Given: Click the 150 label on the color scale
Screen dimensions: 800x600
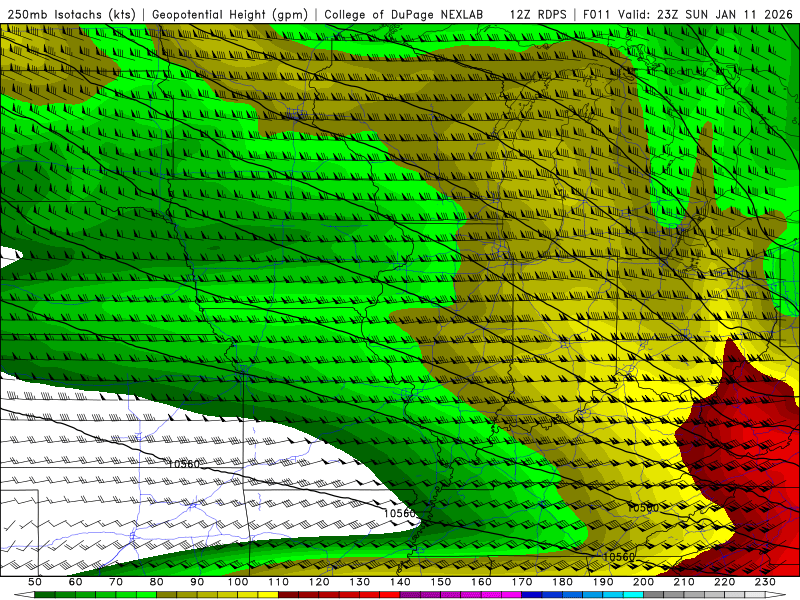Looking at the screenshot, I should point(441,582).
